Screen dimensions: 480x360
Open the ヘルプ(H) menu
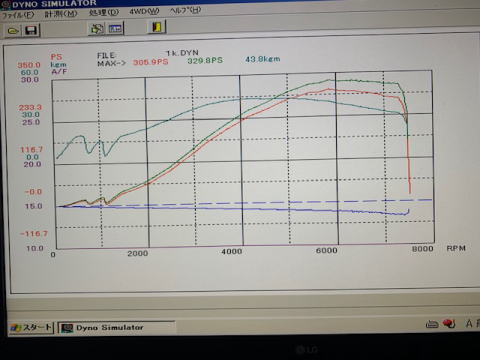pyautogui.click(x=185, y=10)
